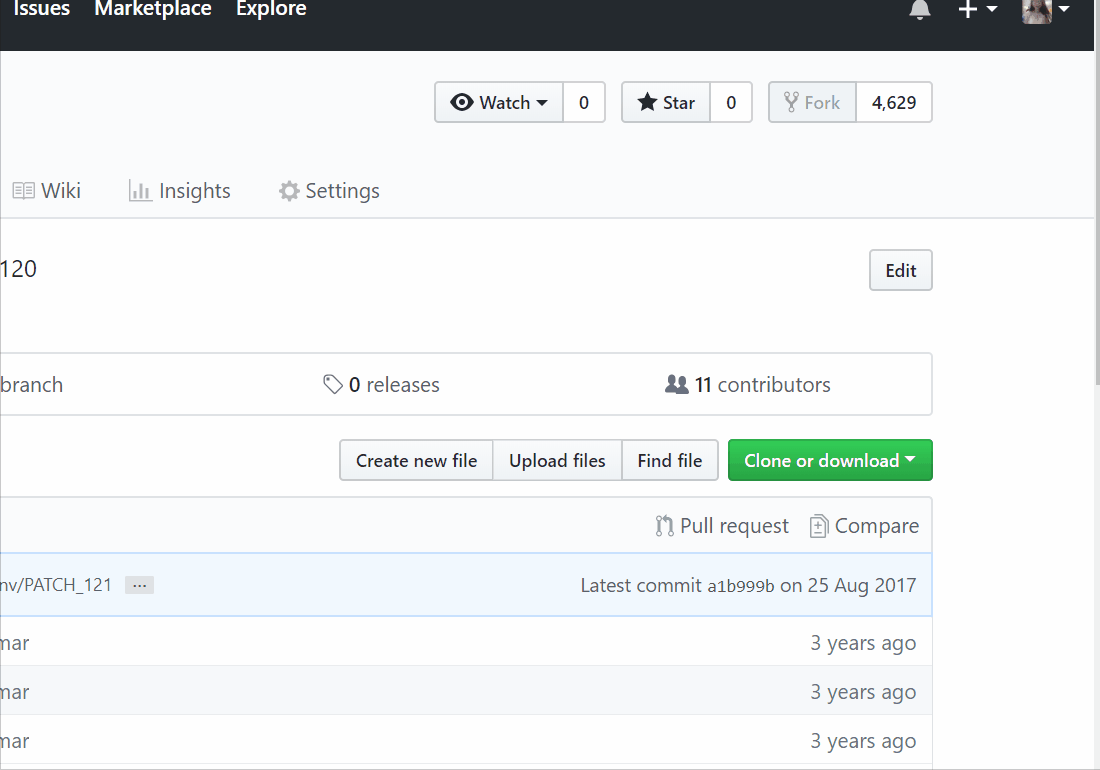Star this repository
The image size is (1100, 770).
coord(666,102)
